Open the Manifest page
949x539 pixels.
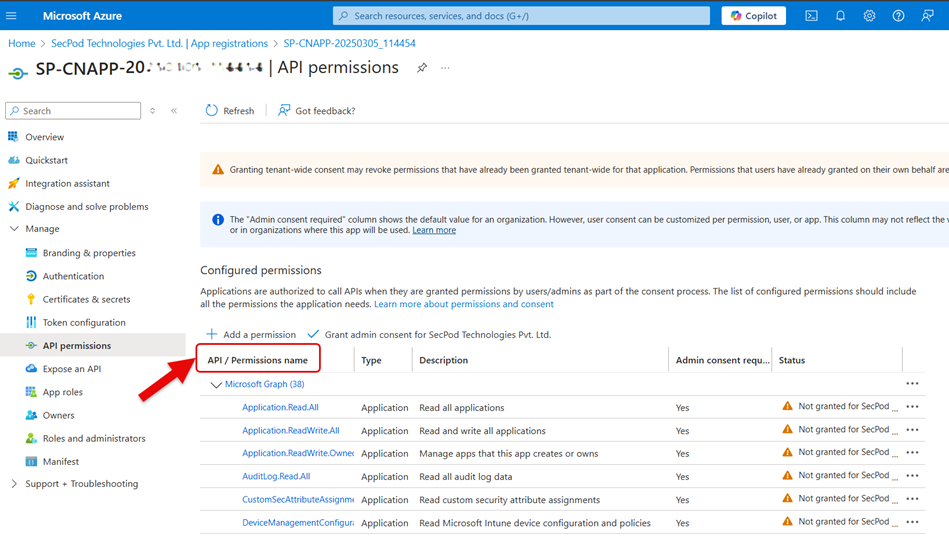pos(61,462)
